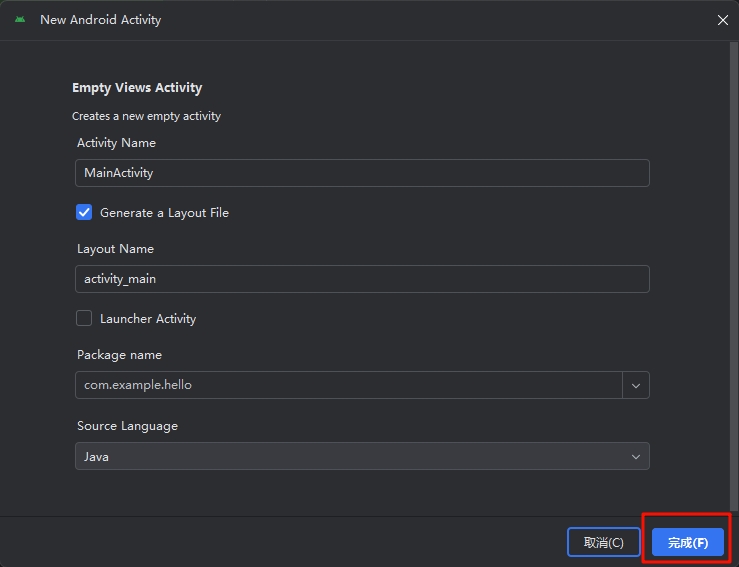Viewport: 739px width, 567px height.
Task: Click into the com.example.hello package name field
Action: 349,385
